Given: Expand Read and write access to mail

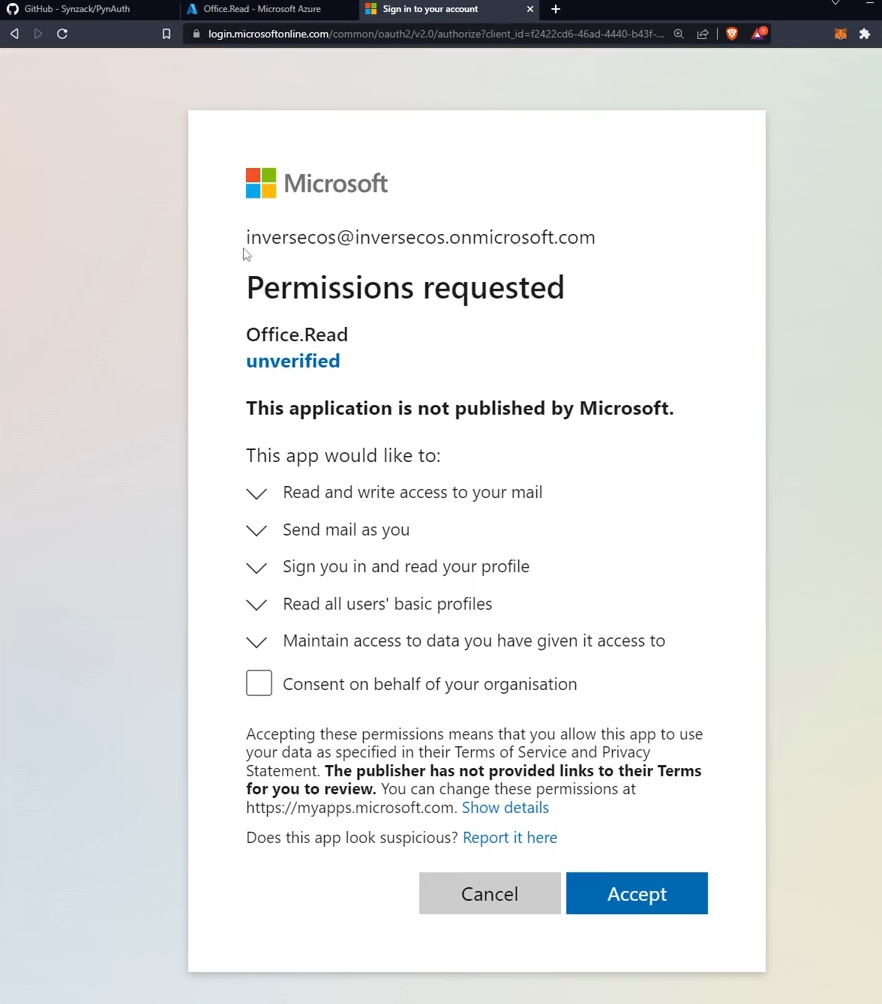Looking at the screenshot, I should [x=257, y=493].
